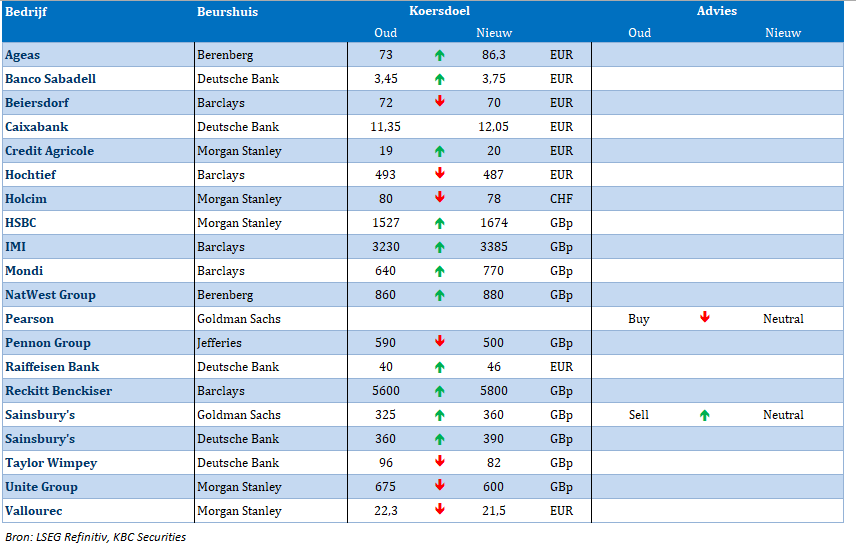Click the Mondi company name

[24, 271]
